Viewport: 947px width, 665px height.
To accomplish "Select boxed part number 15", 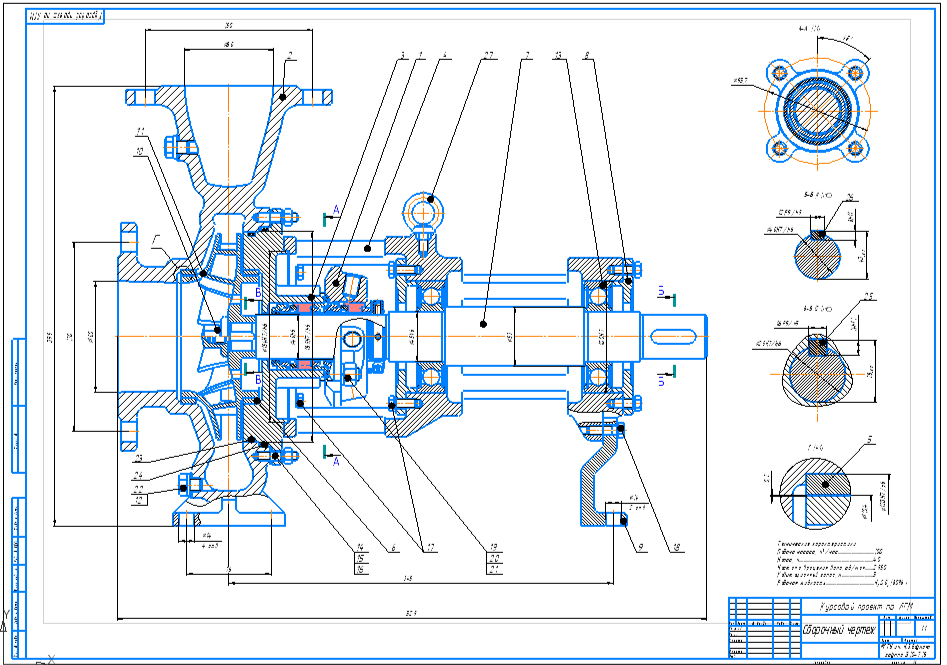I will [x=361, y=559].
